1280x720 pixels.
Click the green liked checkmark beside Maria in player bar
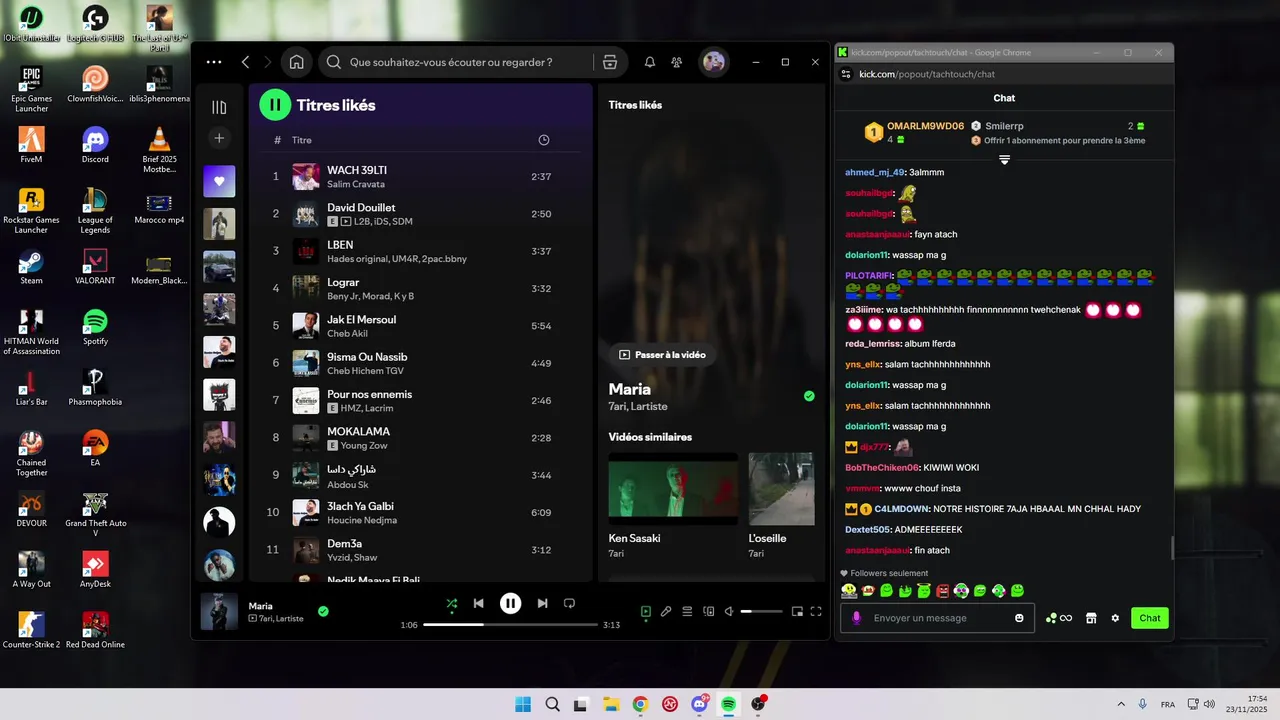[x=323, y=611]
